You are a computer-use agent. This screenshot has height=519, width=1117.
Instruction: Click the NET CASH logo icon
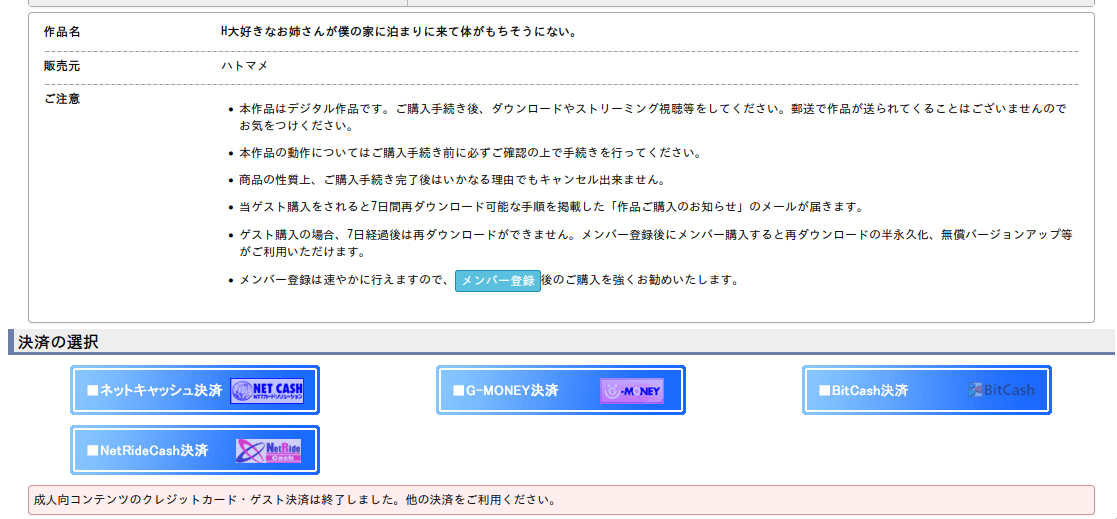pos(267,390)
